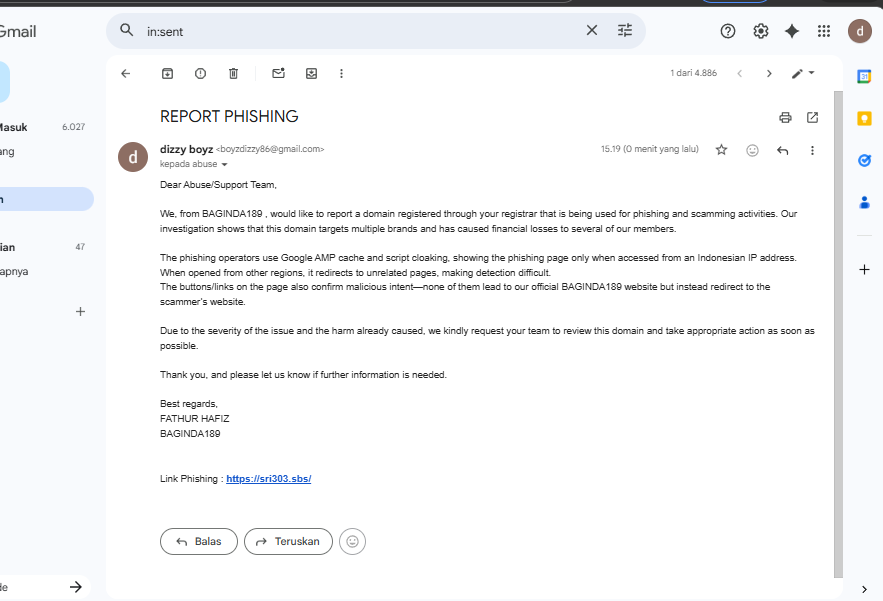Mark the email as unread
The width and height of the screenshot is (883, 601).
pyautogui.click(x=278, y=73)
